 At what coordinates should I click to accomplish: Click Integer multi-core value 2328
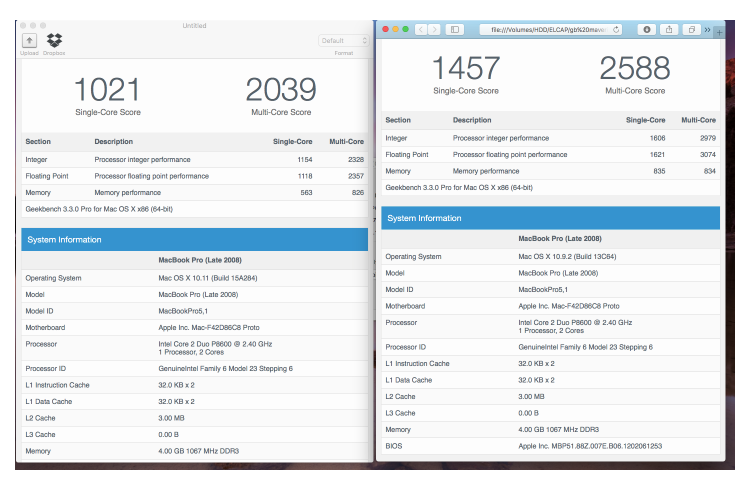point(356,159)
